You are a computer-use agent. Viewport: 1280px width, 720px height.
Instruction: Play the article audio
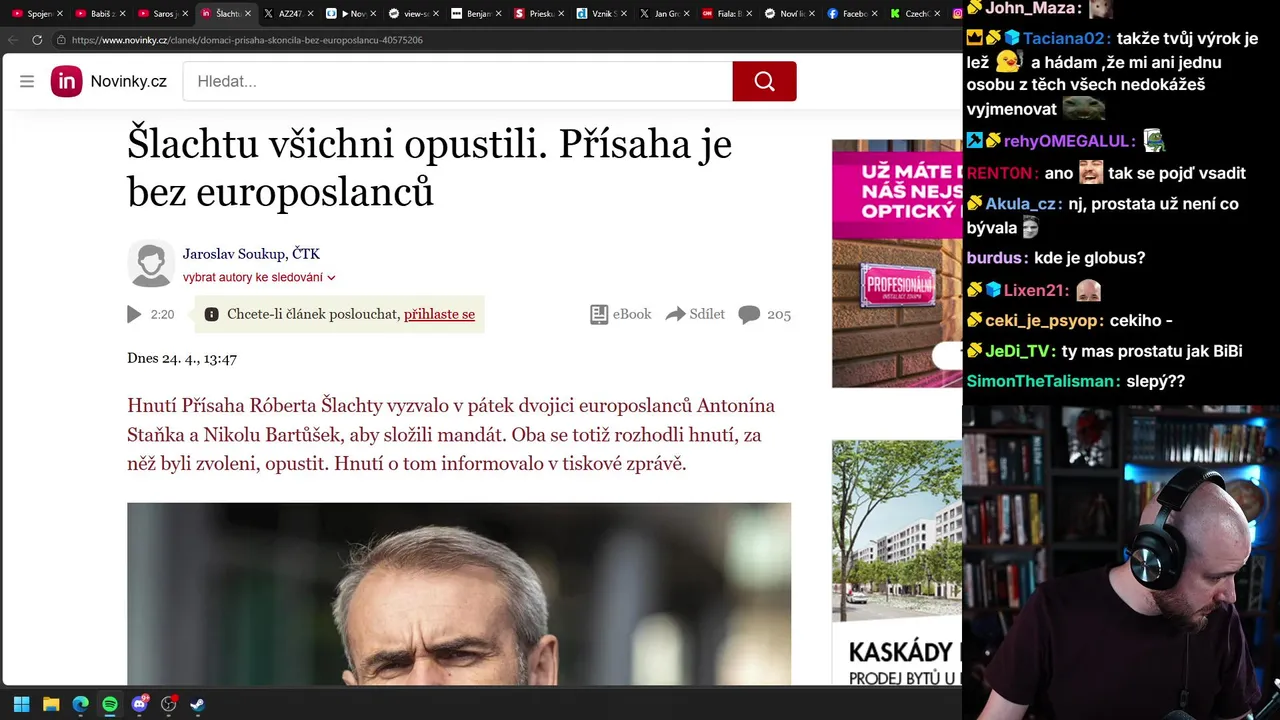point(134,314)
